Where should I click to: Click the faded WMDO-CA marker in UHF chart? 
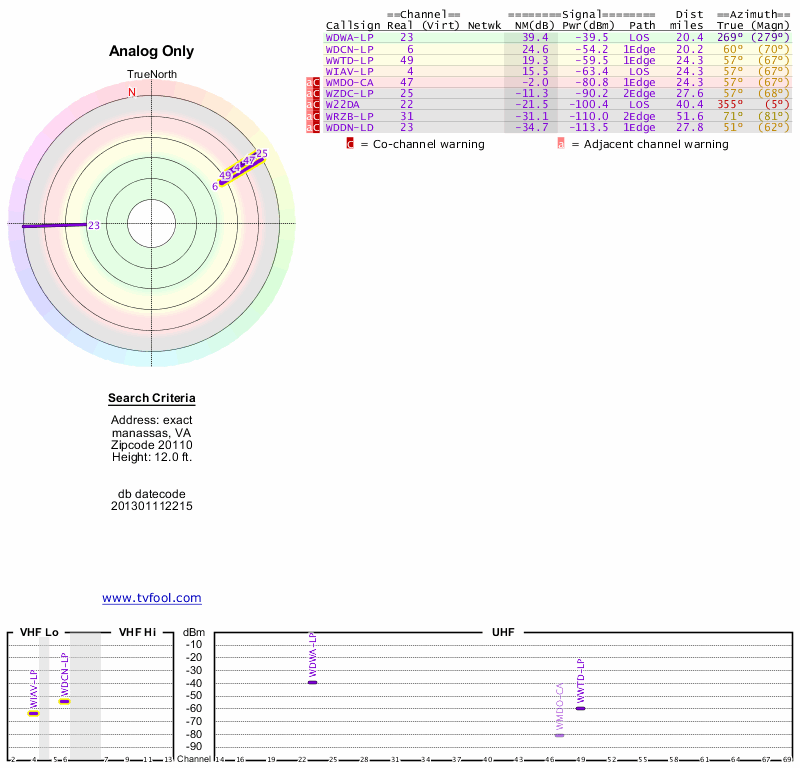pos(560,735)
